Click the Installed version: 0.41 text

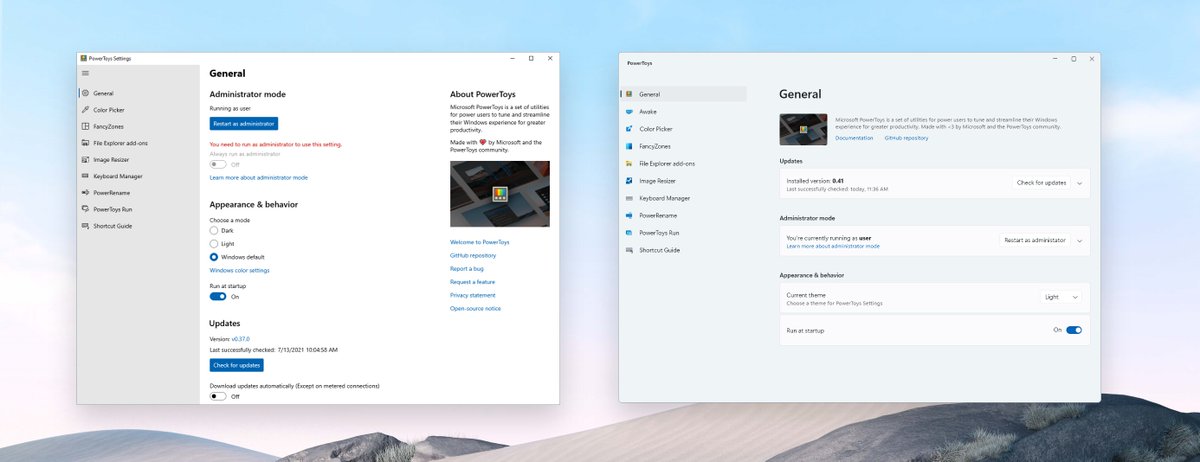coord(816,180)
